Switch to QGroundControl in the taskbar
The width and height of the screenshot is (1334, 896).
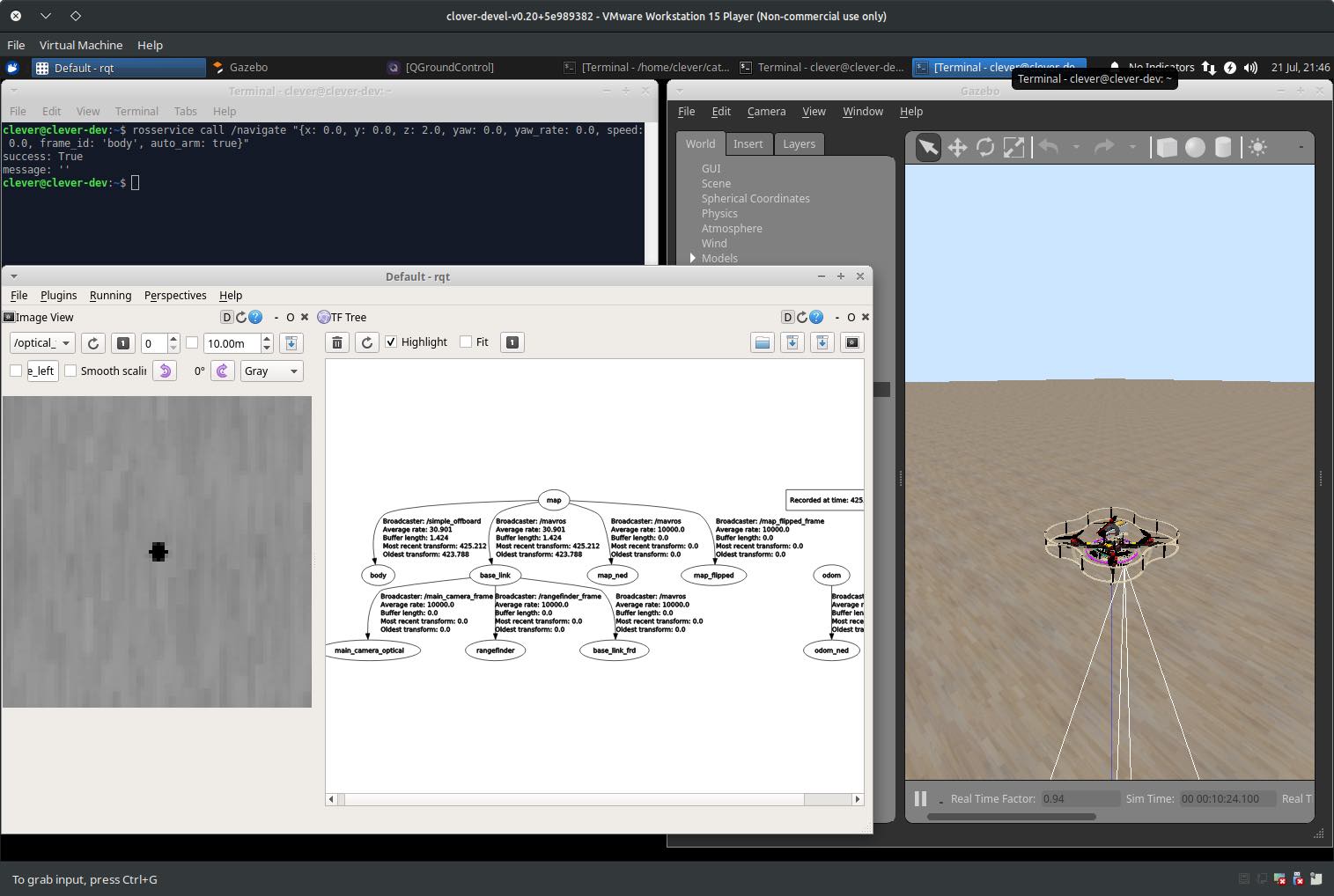449,68
